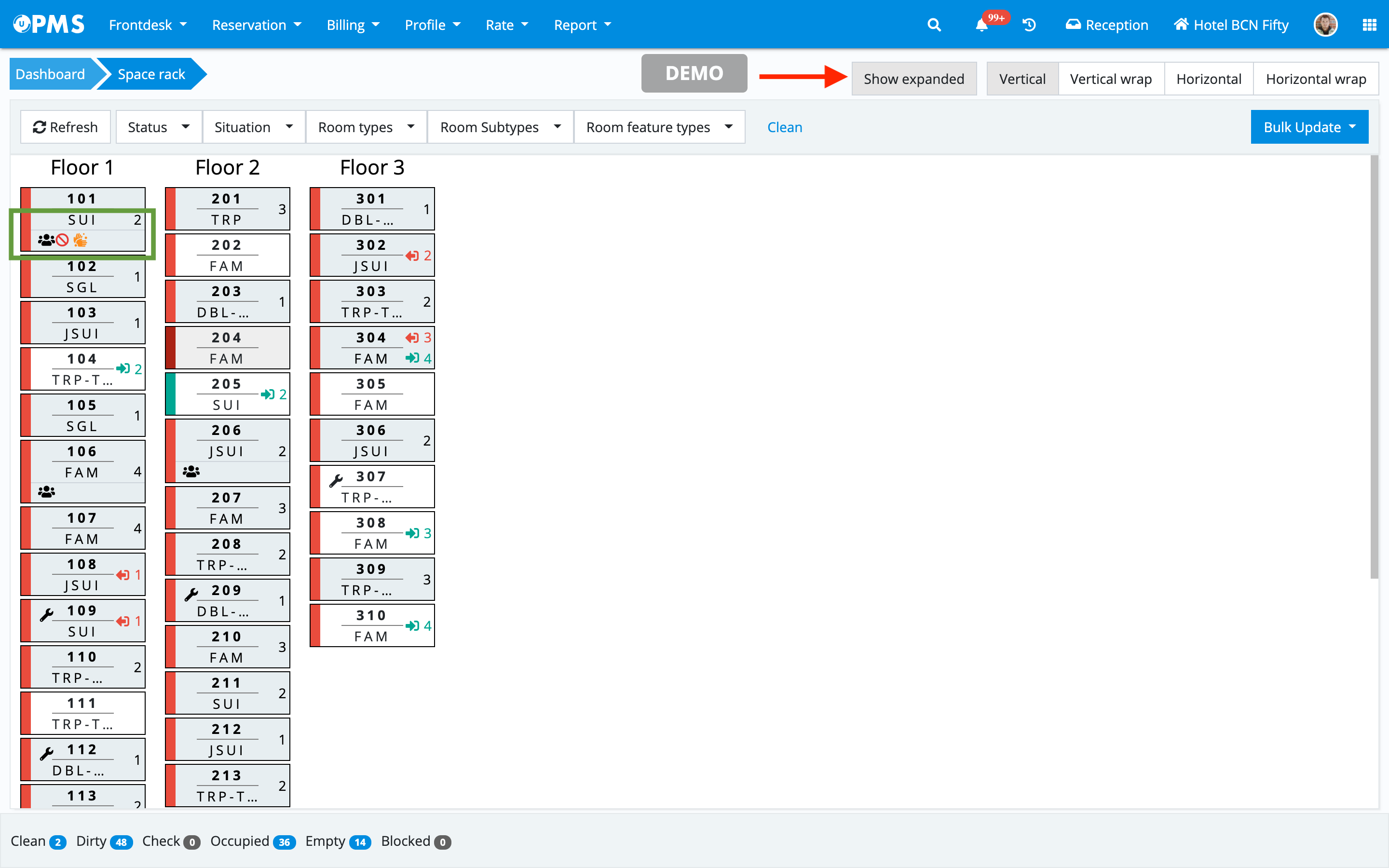Screen dimensions: 1389x868
Task: Switch layout to Horizontal
Action: point(1208,79)
